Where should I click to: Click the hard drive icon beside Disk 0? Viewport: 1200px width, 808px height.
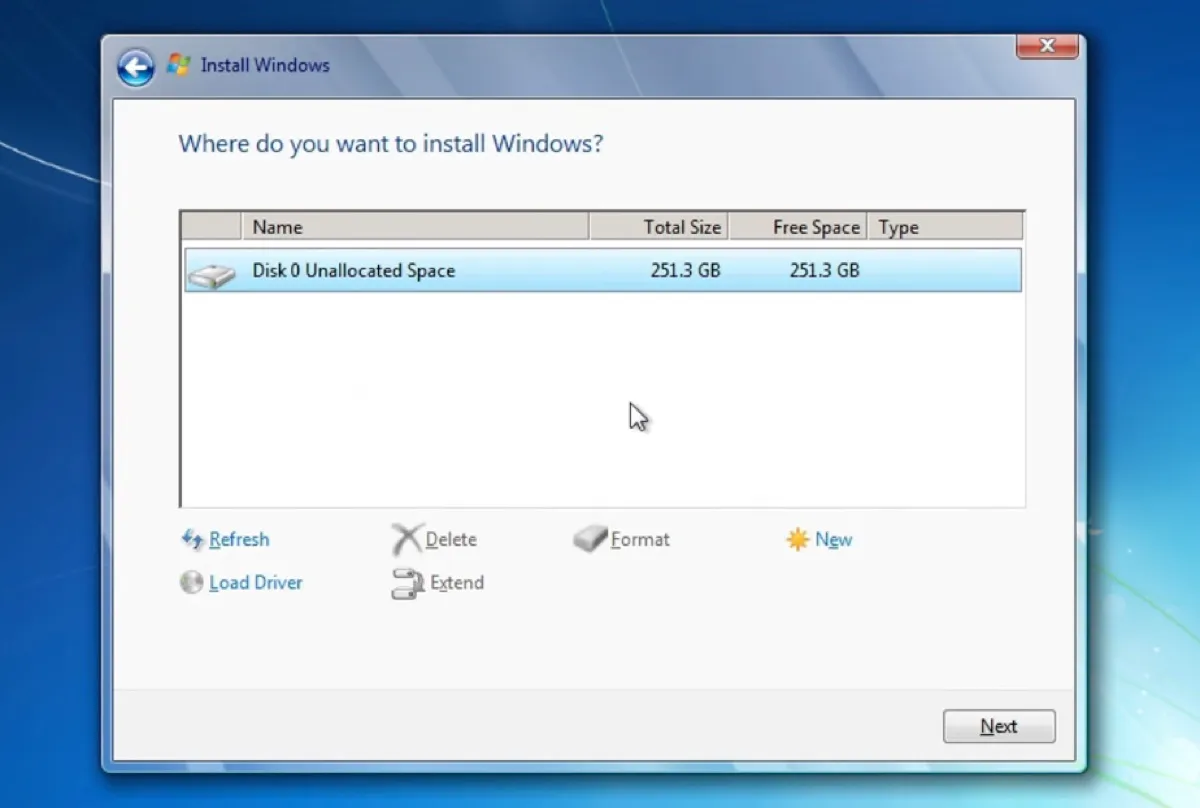pyautogui.click(x=212, y=270)
